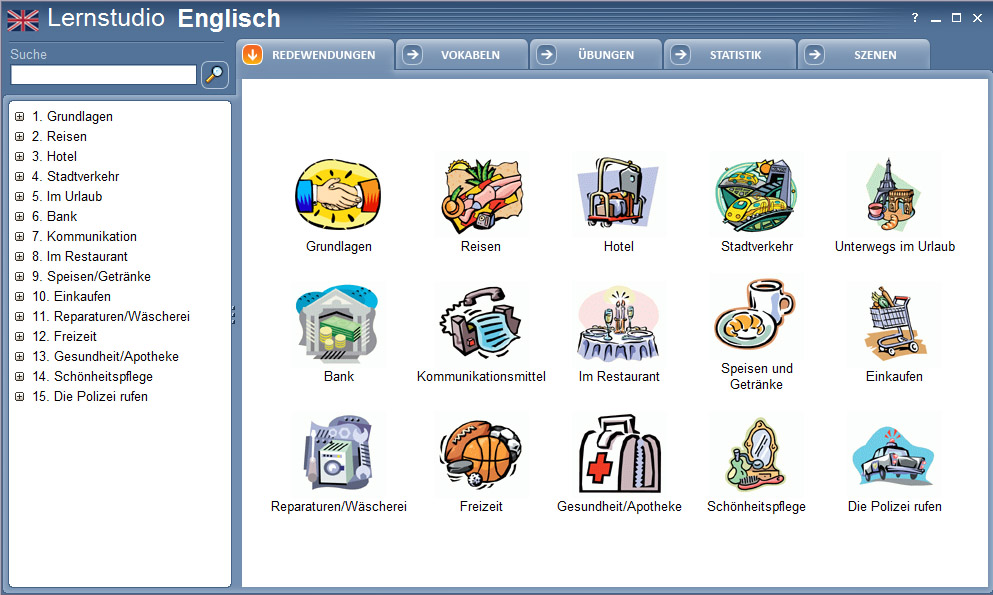The width and height of the screenshot is (993, 595).
Task: Open the Grundlagen handshake icon
Action: pos(338,194)
